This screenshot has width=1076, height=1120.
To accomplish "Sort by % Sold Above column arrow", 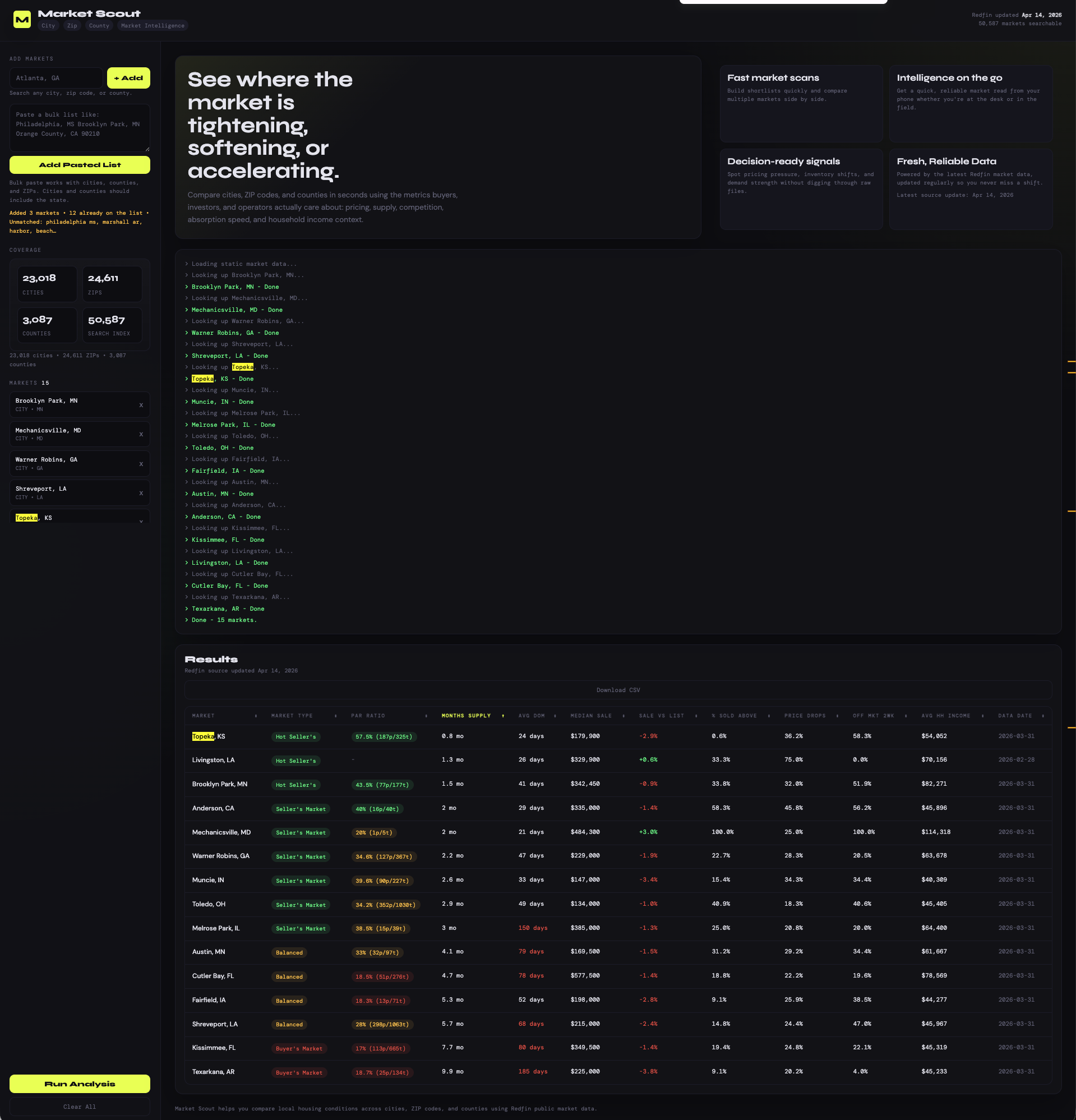I will 769,716.
